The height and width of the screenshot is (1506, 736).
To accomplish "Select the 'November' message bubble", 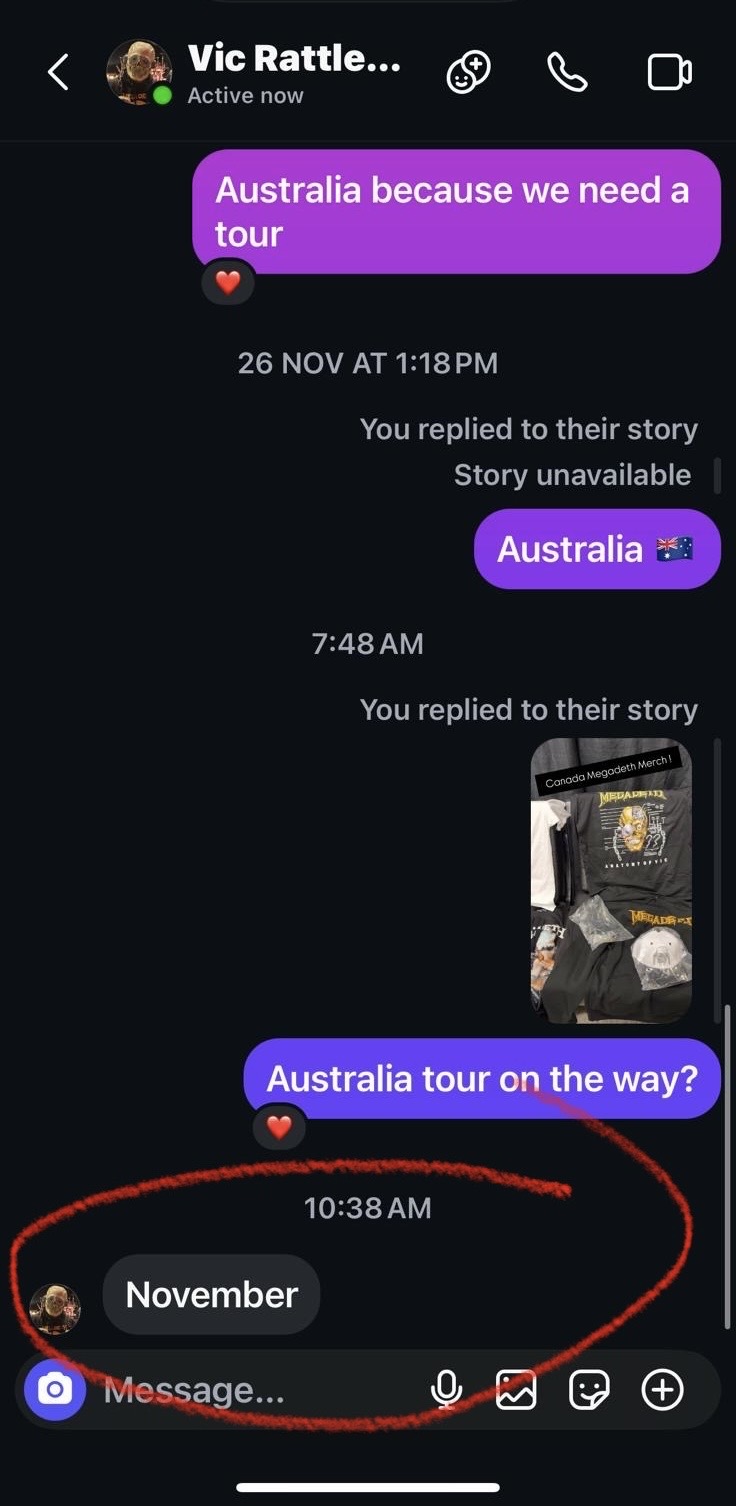I will (212, 1295).
